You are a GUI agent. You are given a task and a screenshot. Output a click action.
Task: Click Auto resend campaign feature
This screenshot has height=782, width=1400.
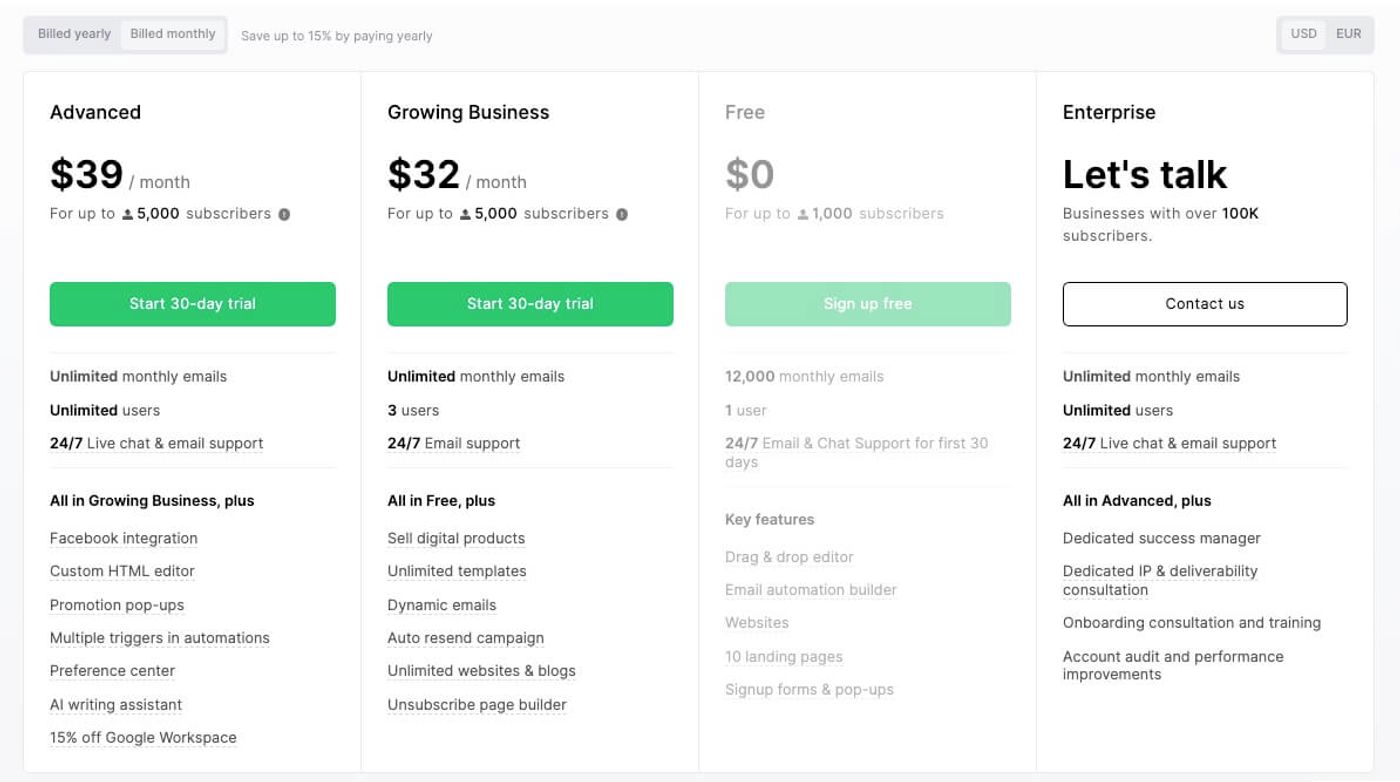tap(466, 638)
